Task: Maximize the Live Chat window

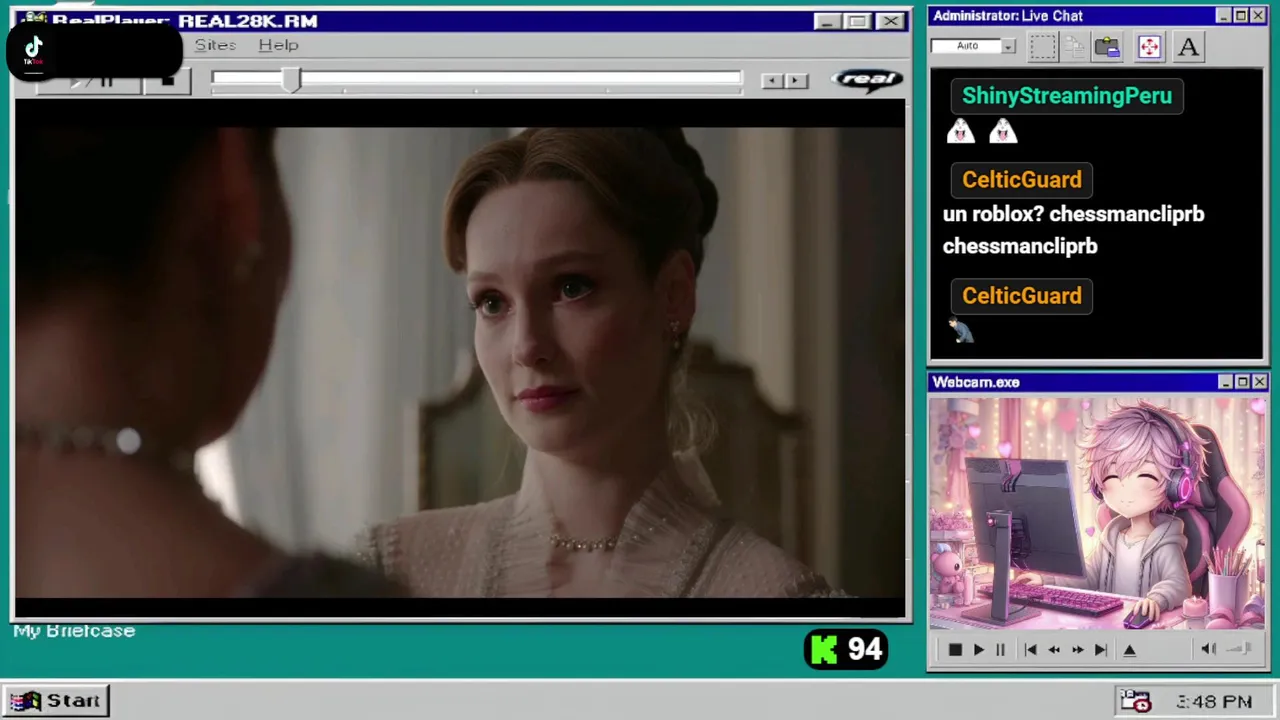Action: 1241,16
